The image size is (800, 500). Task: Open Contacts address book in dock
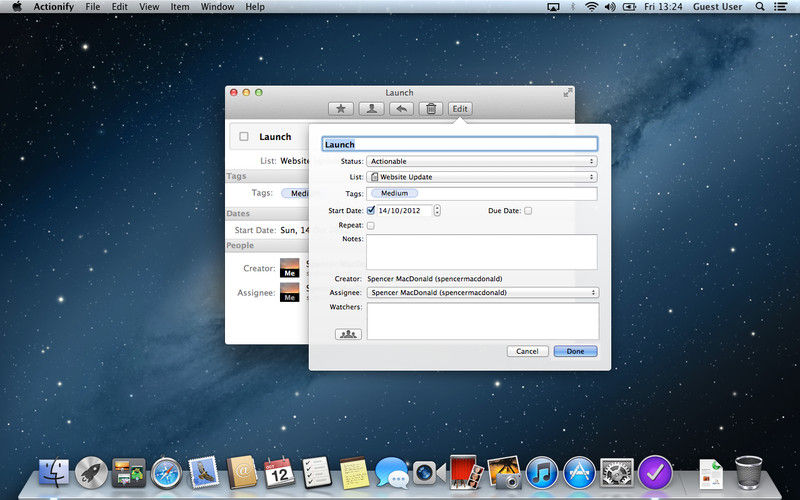click(x=241, y=472)
